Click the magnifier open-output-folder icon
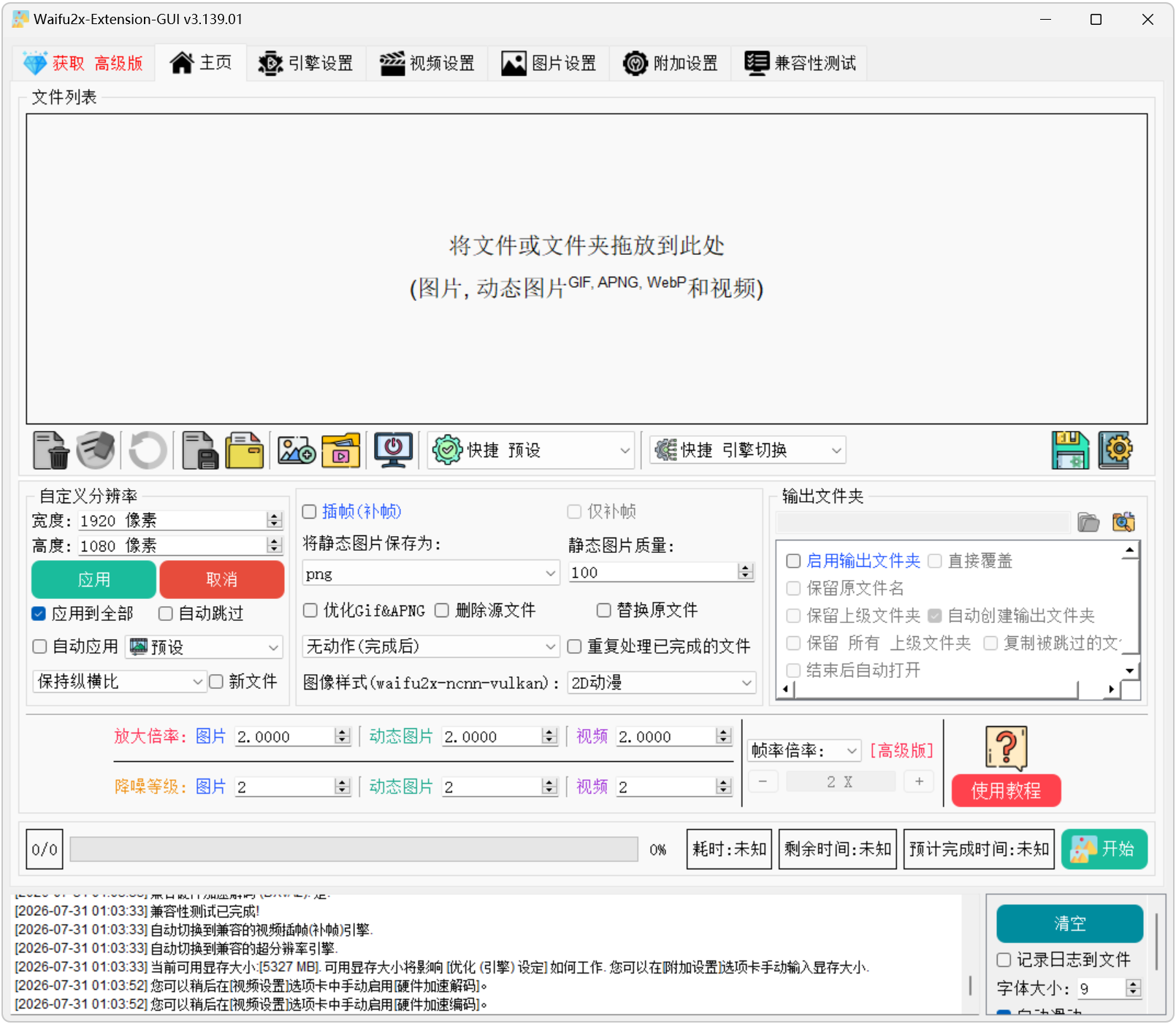Image resolution: width=1176 pixels, height=1024 pixels. (1124, 522)
